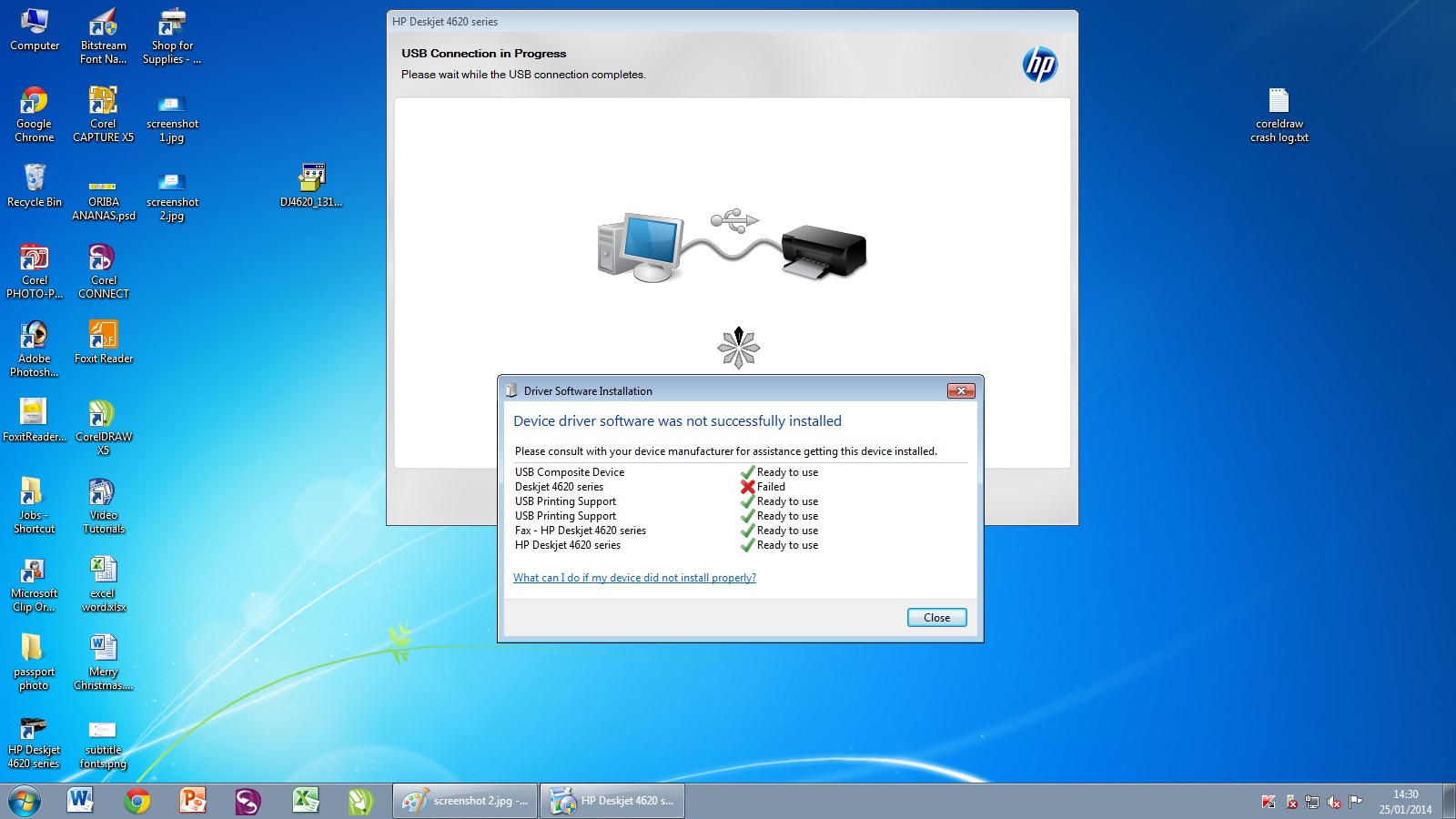The height and width of the screenshot is (819, 1456).
Task: Launch Bitstream Font Navigator desktop shortcut
Action: coord(103,36)
